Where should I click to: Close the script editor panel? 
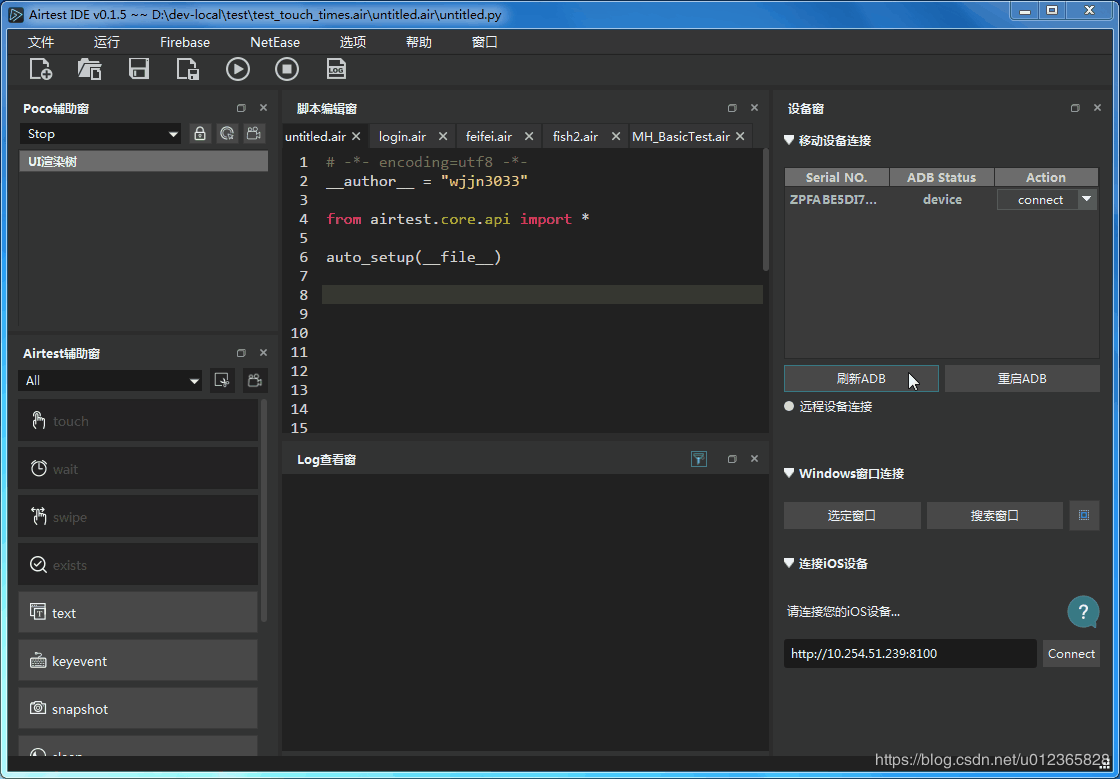(x=754, y=109)
